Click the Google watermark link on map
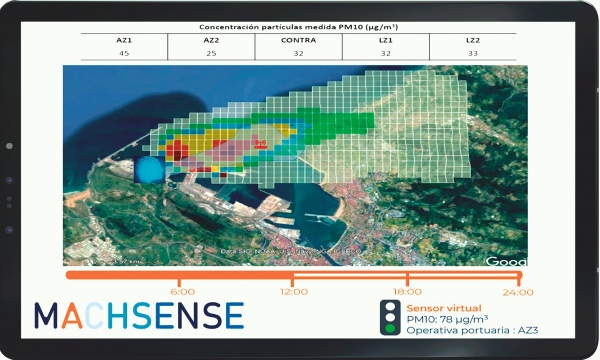The width and height of the screenshot is (600, 360). click(506, 261)
